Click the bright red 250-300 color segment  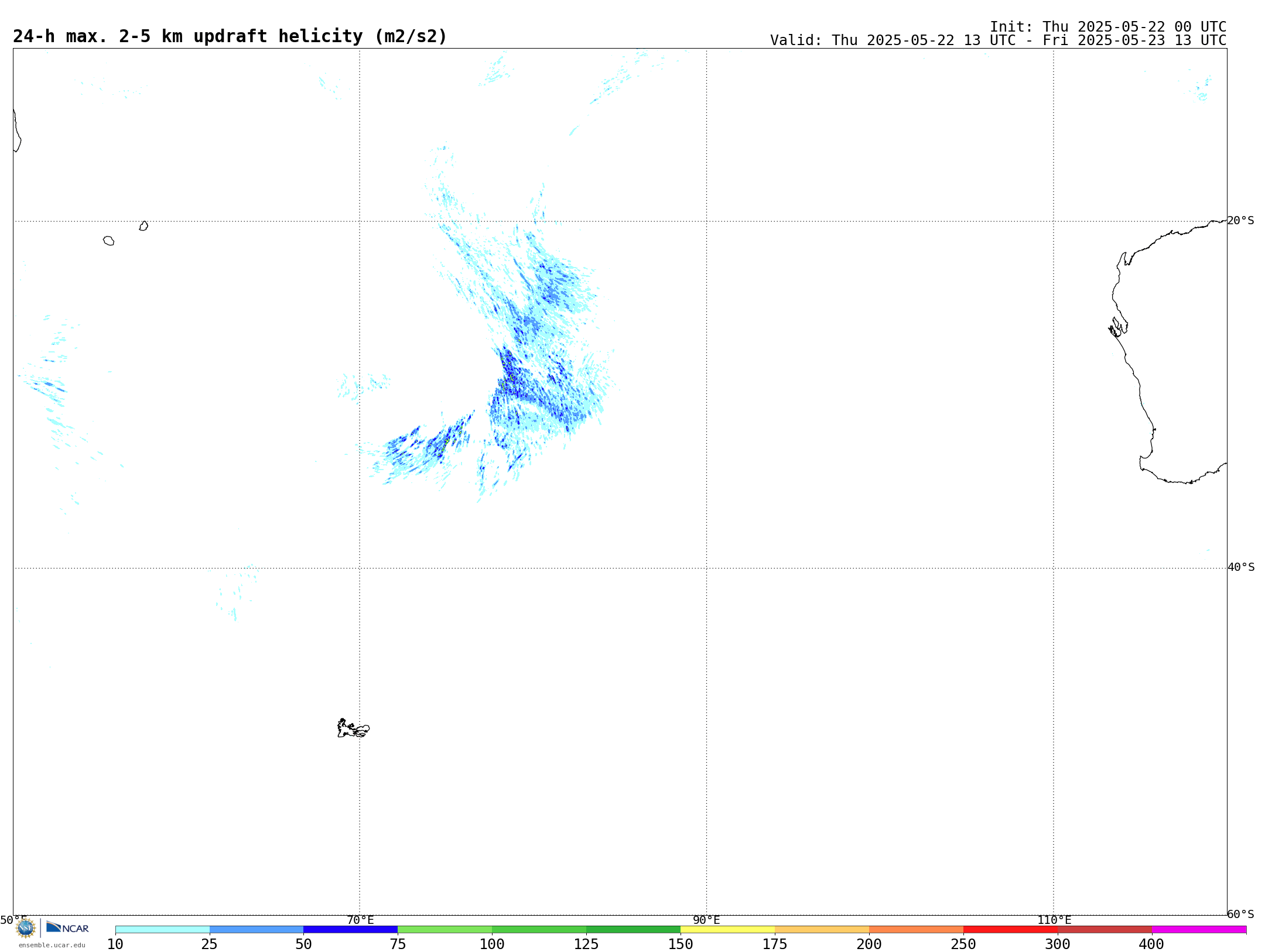[x=1011, y=930]
